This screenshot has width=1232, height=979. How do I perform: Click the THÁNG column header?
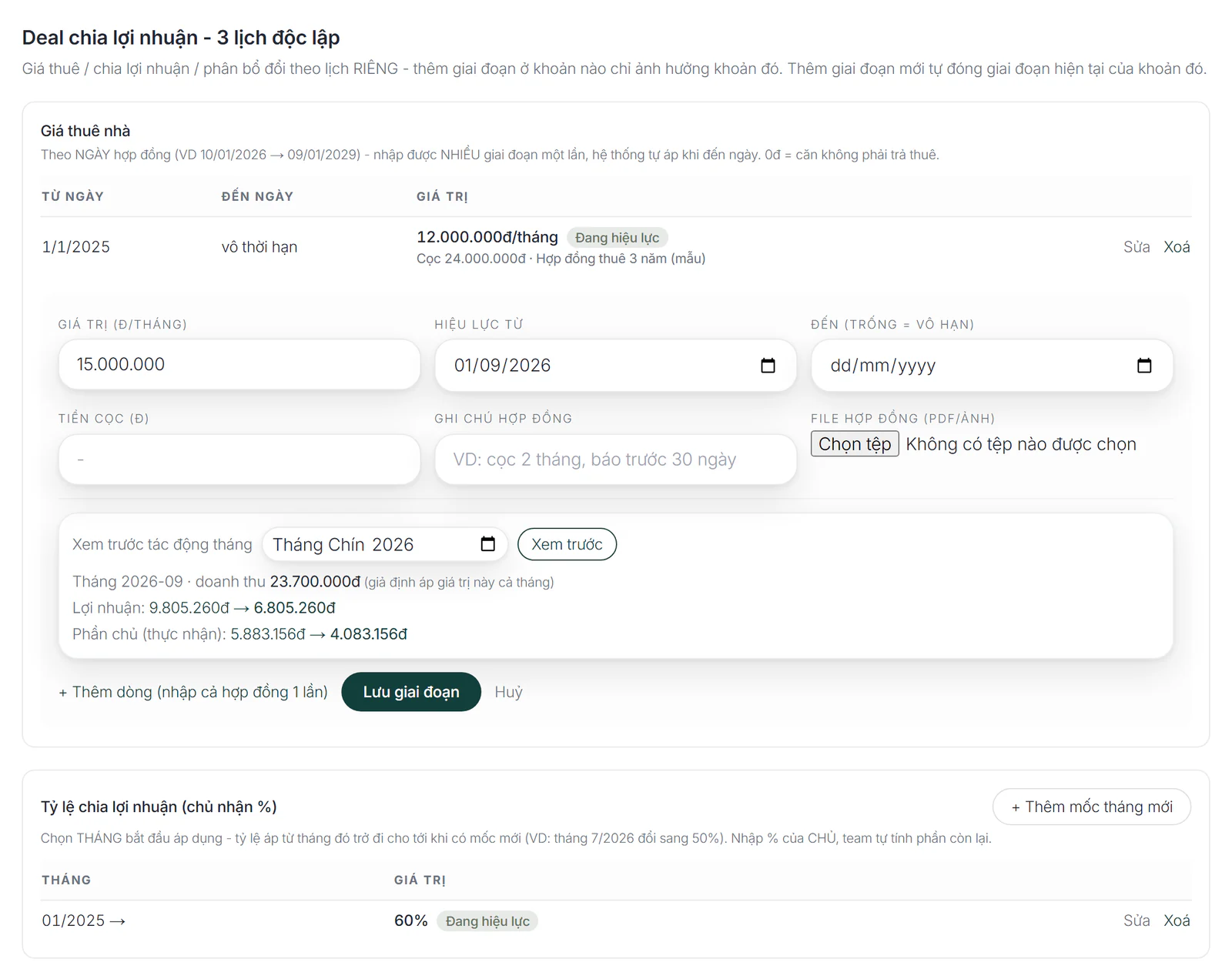coord(66,880)
